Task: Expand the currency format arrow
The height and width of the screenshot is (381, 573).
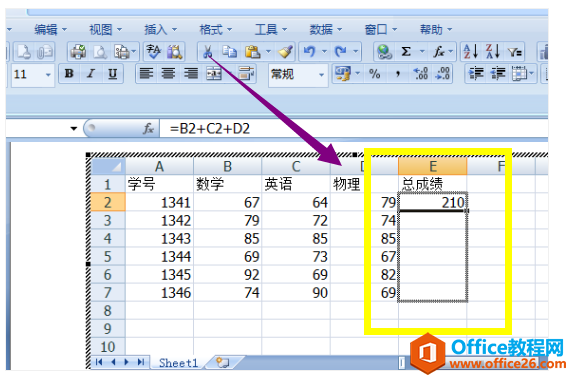Action: point(358,74)
